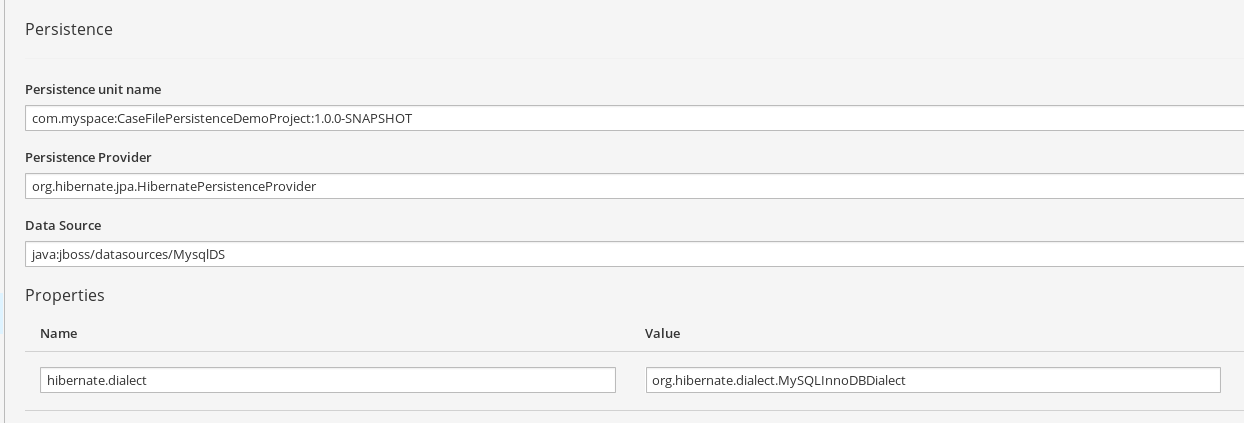Click the 'Persistence unit name' label
This screenshot has width=1244, height=423.
(x=93, y=89)
